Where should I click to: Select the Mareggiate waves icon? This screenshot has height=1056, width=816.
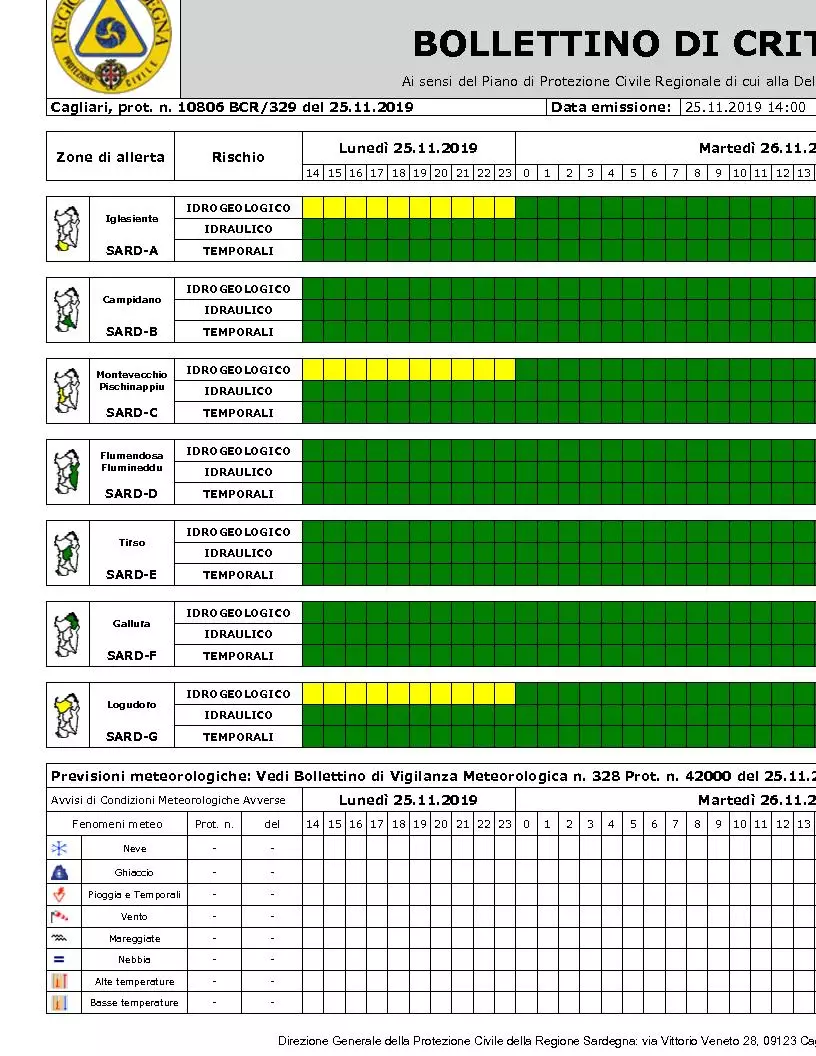point(59,937)
